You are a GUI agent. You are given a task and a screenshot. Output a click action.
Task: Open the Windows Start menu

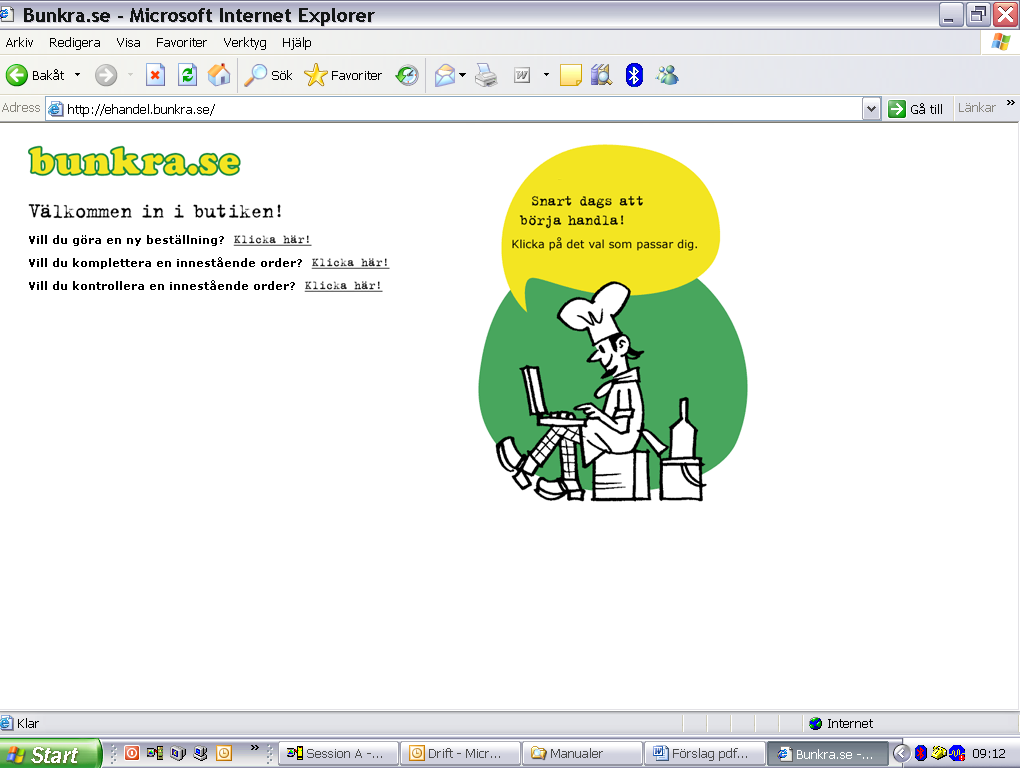pos(51,754)
